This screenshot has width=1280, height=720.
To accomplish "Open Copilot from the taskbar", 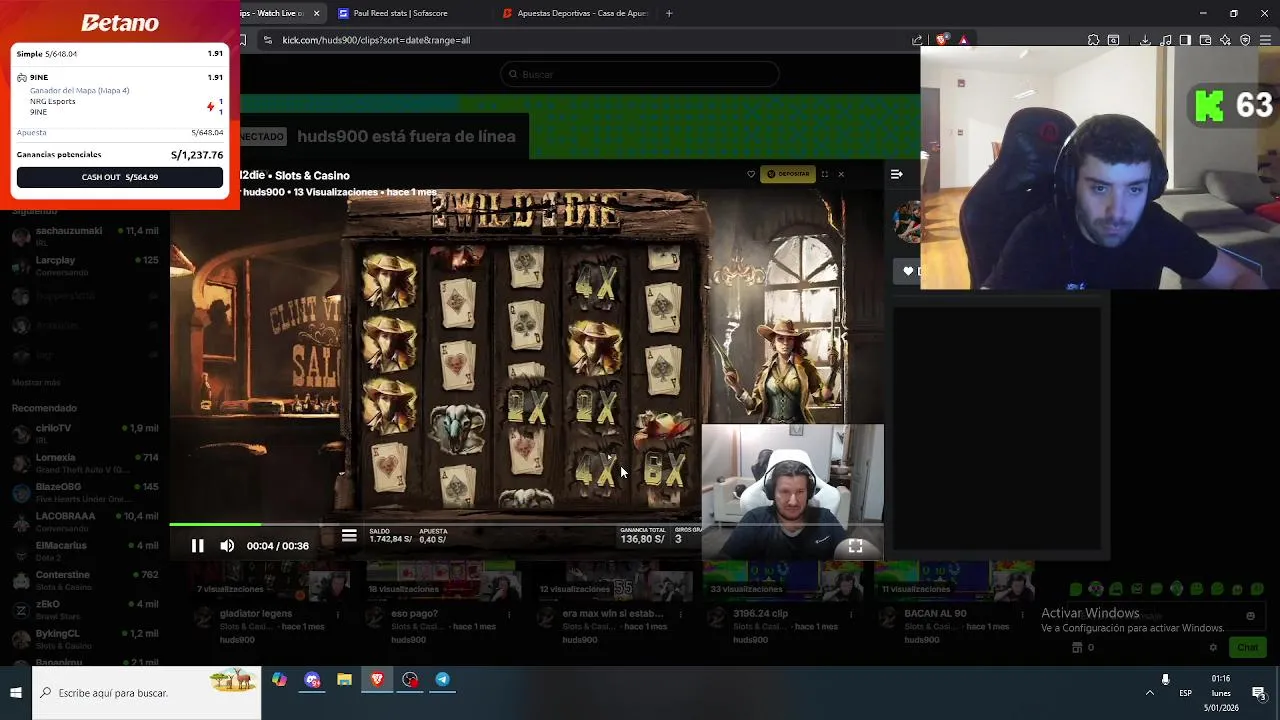I will point(279,680).
